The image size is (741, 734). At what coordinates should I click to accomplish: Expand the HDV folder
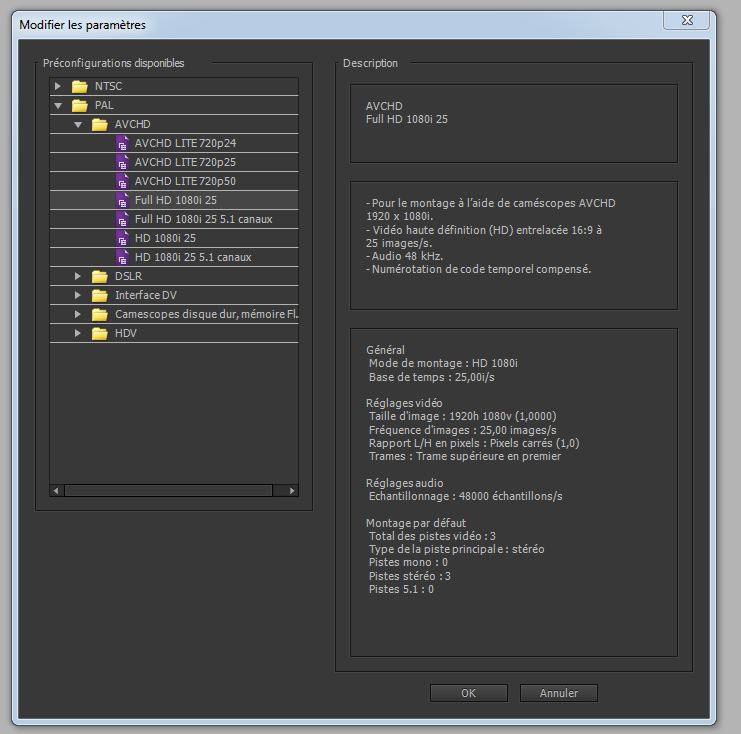tap(78, 333)
